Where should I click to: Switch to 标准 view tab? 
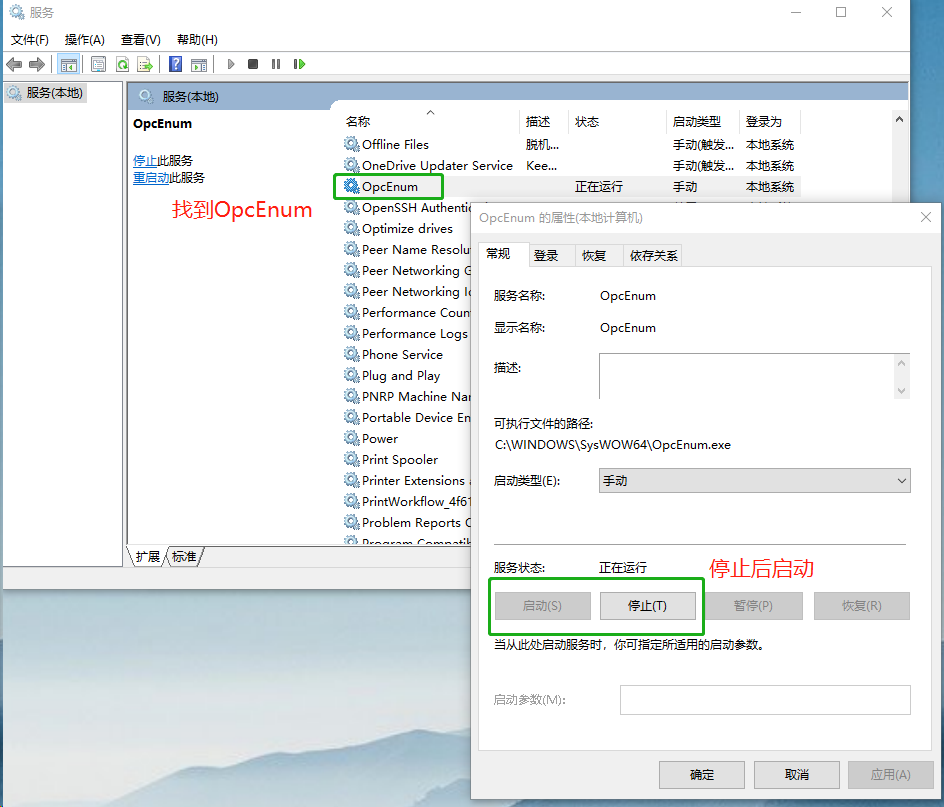click(184, 556)
